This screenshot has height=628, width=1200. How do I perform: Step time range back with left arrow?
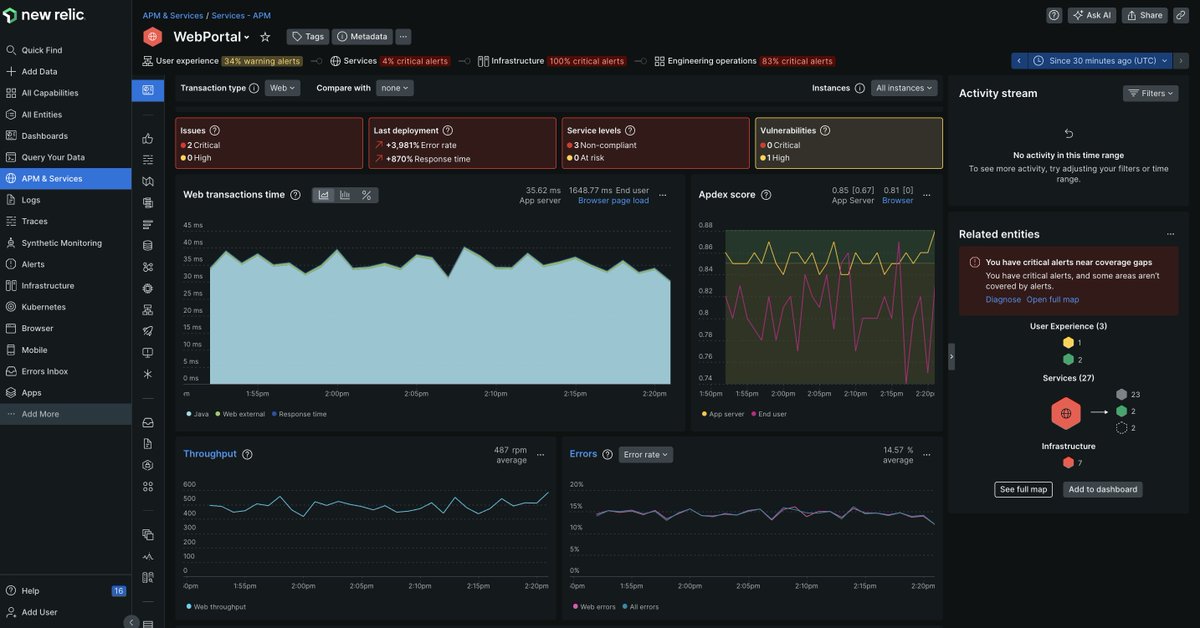(1019, 61)
